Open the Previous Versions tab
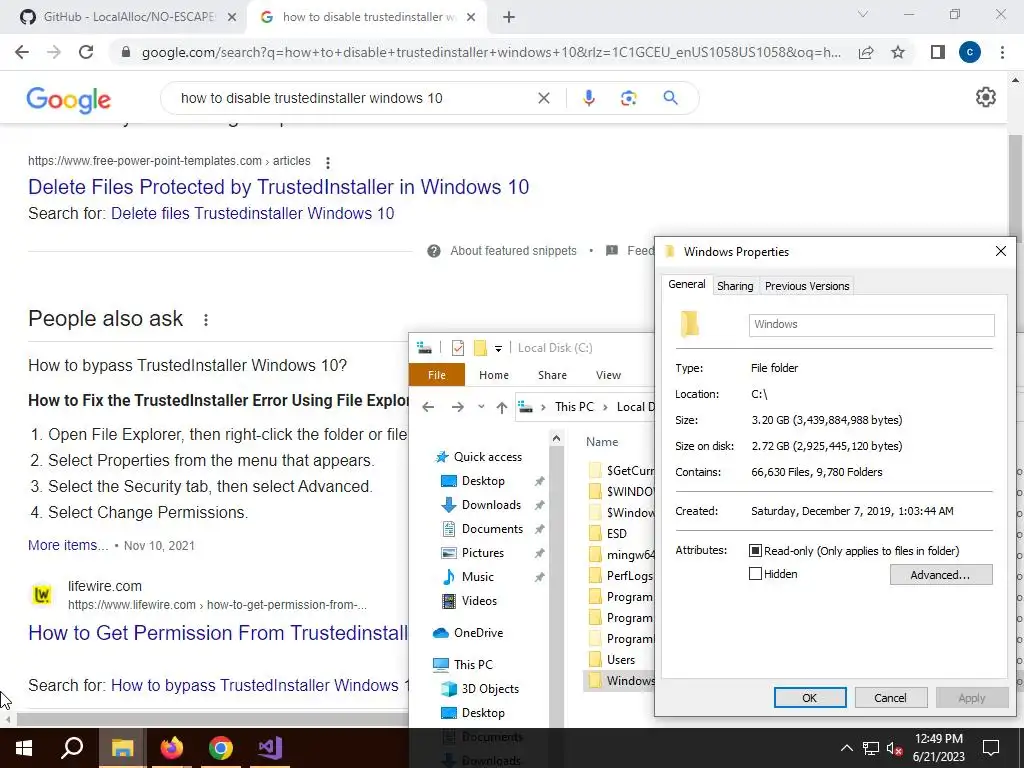 click(807, 286)
